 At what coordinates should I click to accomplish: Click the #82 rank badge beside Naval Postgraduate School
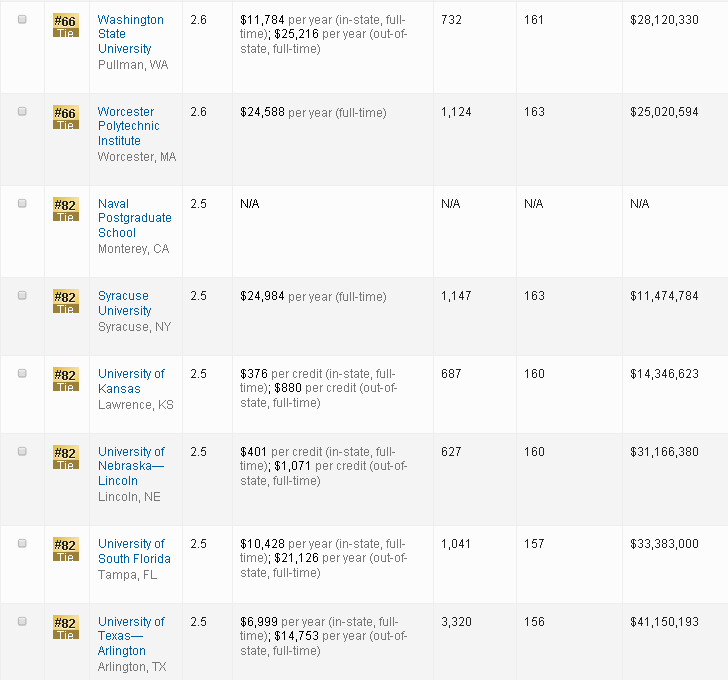65,208
